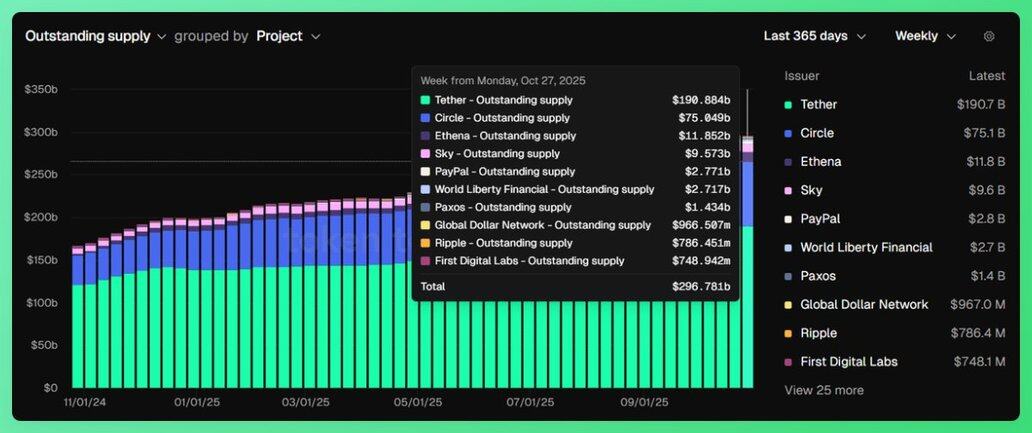Click the Issuer column header
1032x433 pixels.
pyautogui.click(x=802, y=76)
